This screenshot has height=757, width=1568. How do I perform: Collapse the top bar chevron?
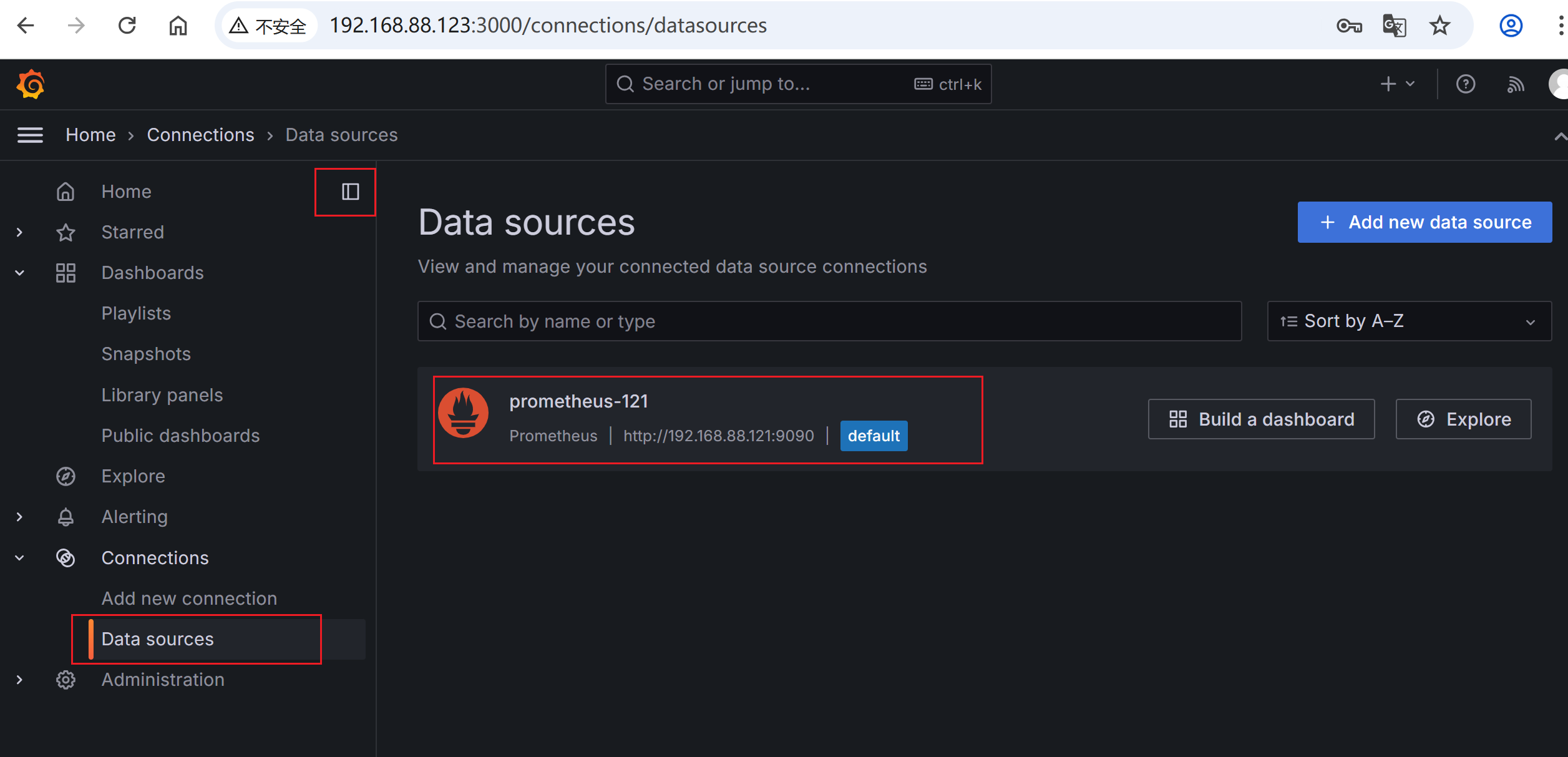point(1560,136)
